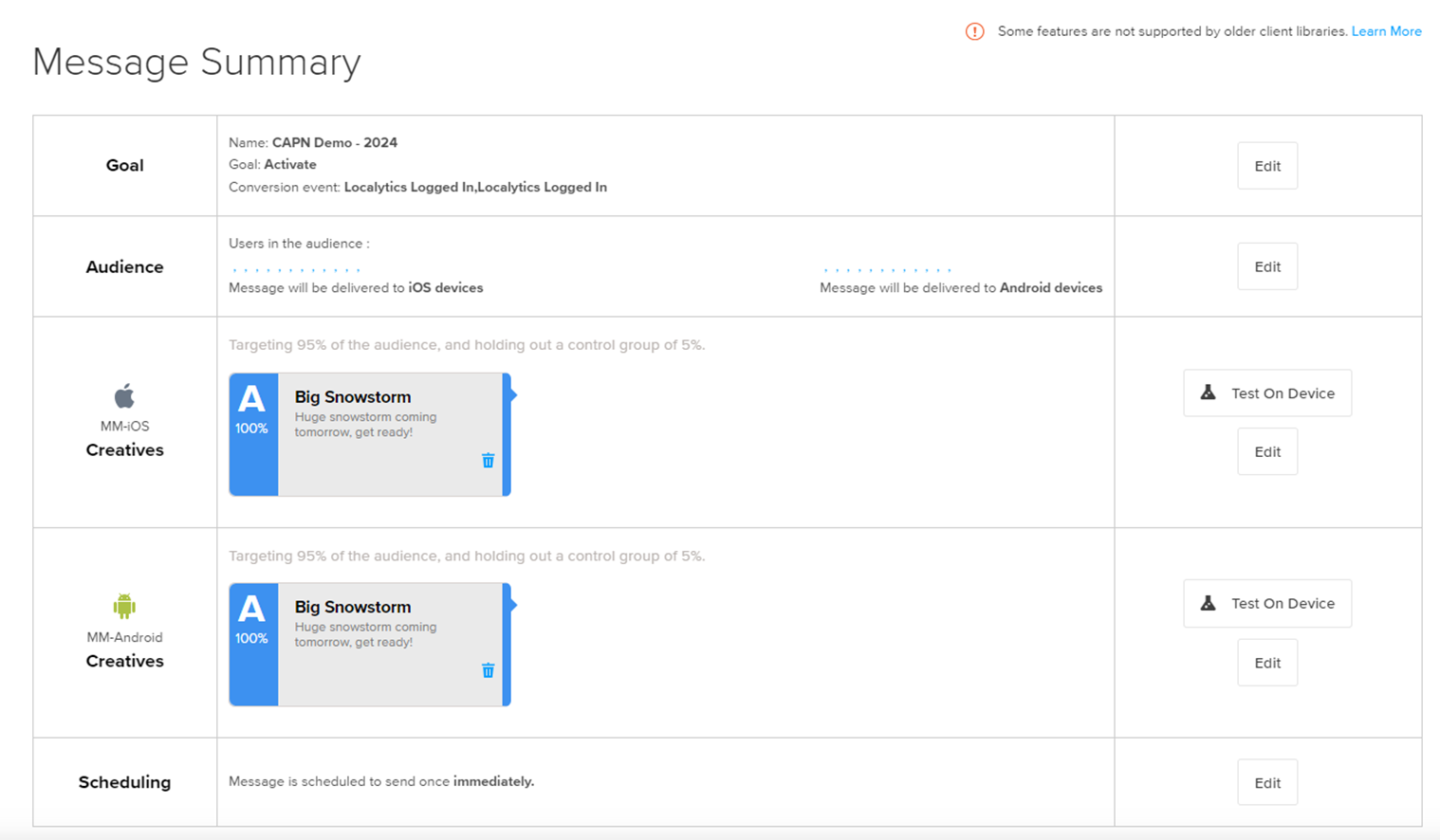Edit the MM-Android Creatives
Screen dimensions: 1440x840
[x=1266, y=663]
